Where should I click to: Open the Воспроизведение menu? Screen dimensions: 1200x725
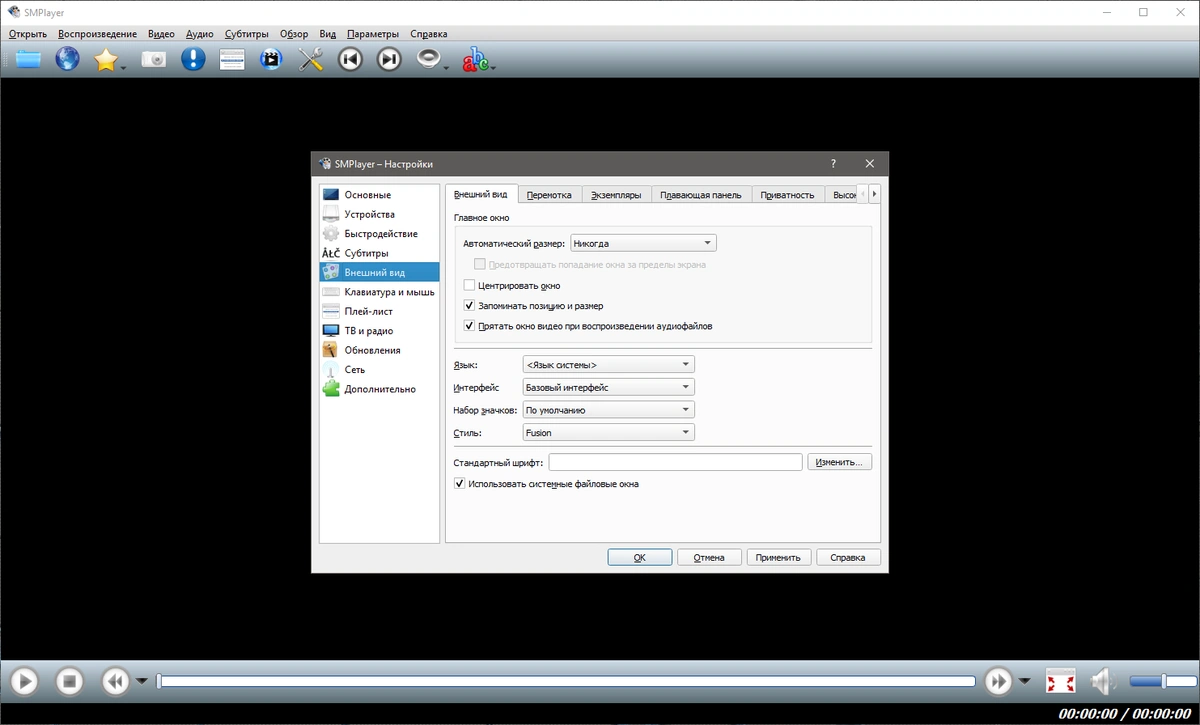coord(97,34)
